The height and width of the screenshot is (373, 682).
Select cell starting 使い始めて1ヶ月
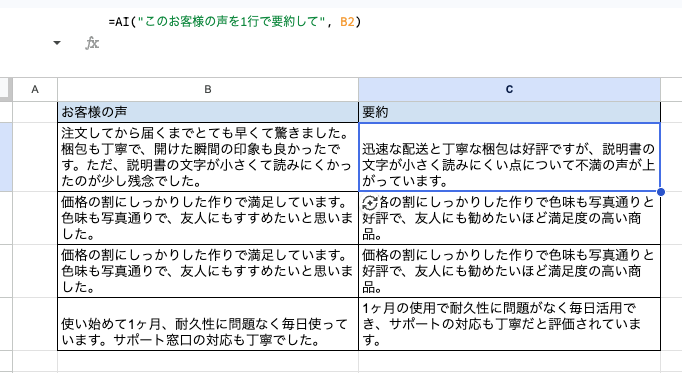(x=208, y=324)
